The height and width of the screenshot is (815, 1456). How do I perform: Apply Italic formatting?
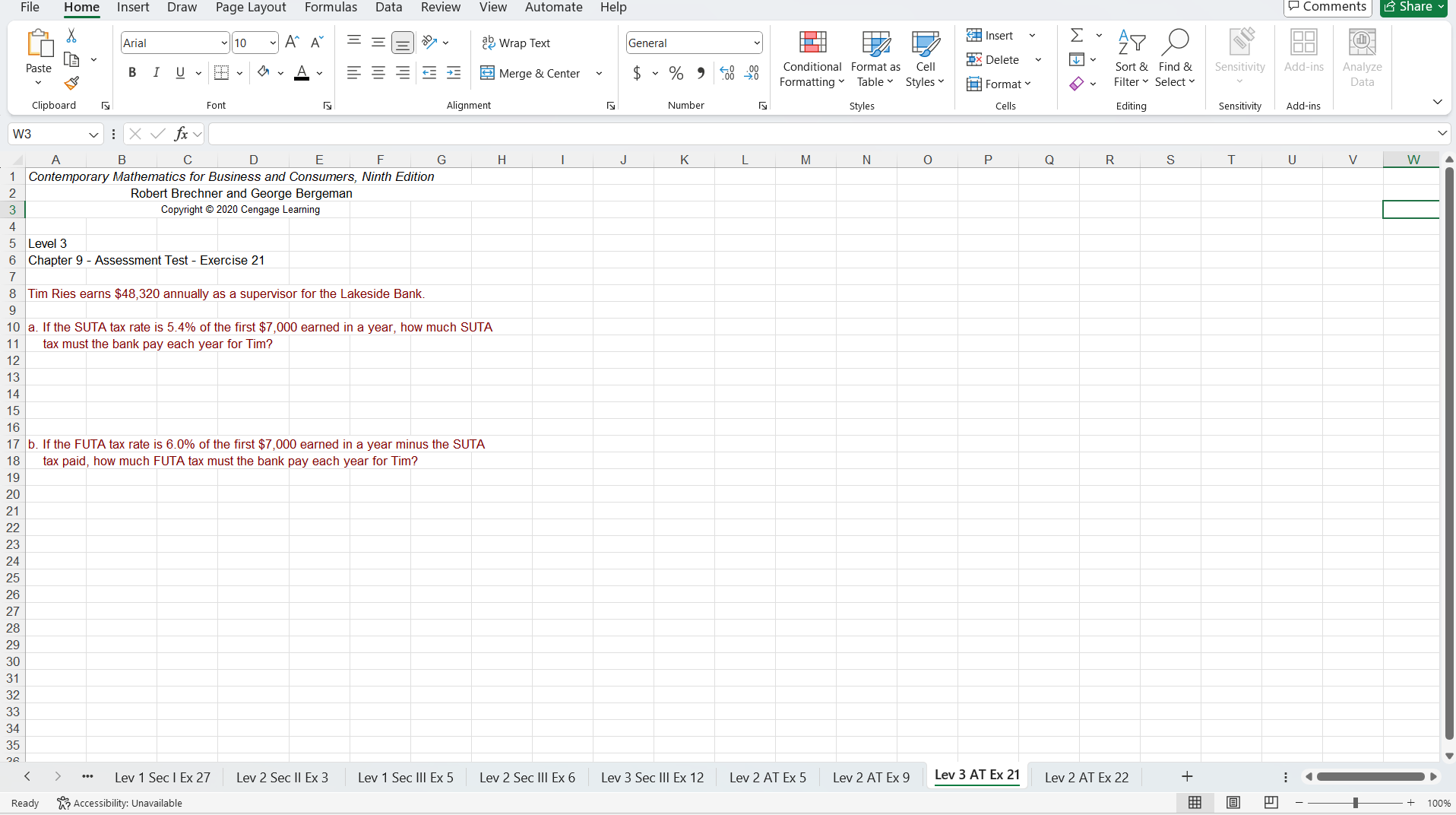click(x=156, y=72)
